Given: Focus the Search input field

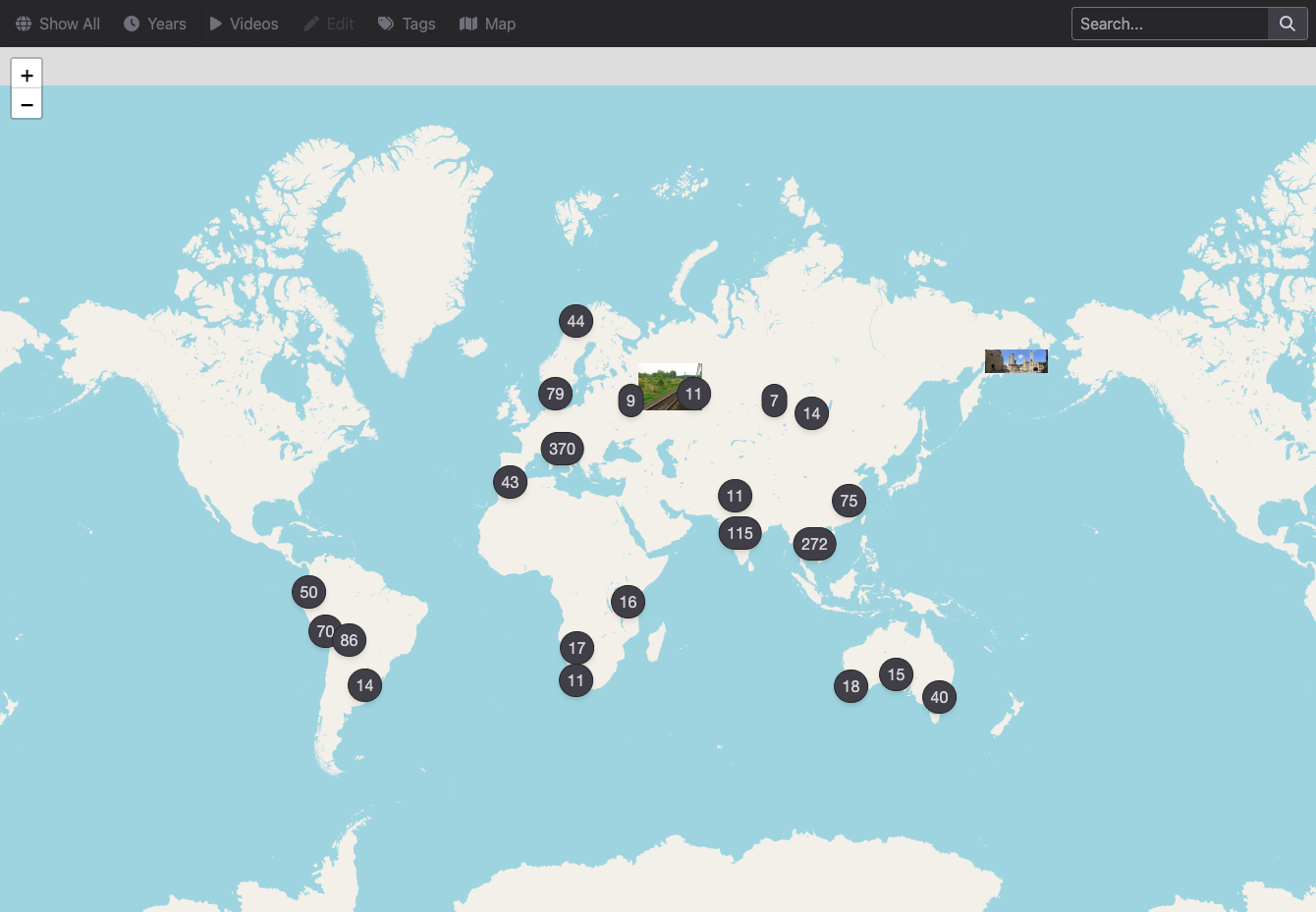Looking at the screenshot, I should point(1170,24).
